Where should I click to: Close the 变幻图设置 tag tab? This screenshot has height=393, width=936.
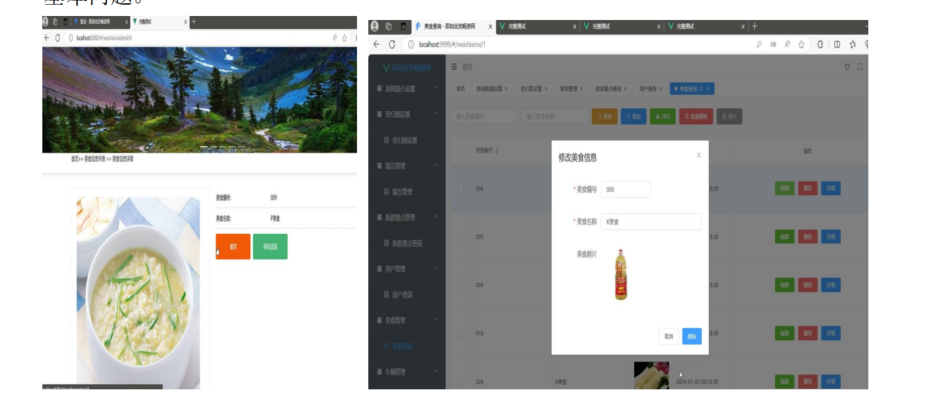[547, 88]
